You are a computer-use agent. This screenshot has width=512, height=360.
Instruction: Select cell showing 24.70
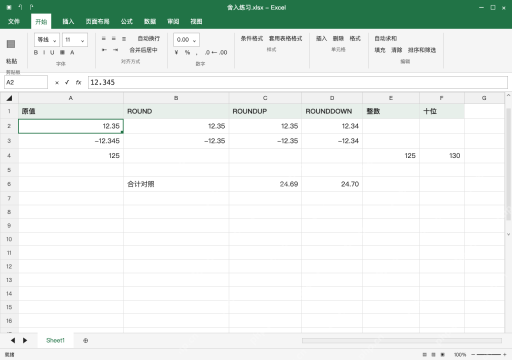[332, 184]
